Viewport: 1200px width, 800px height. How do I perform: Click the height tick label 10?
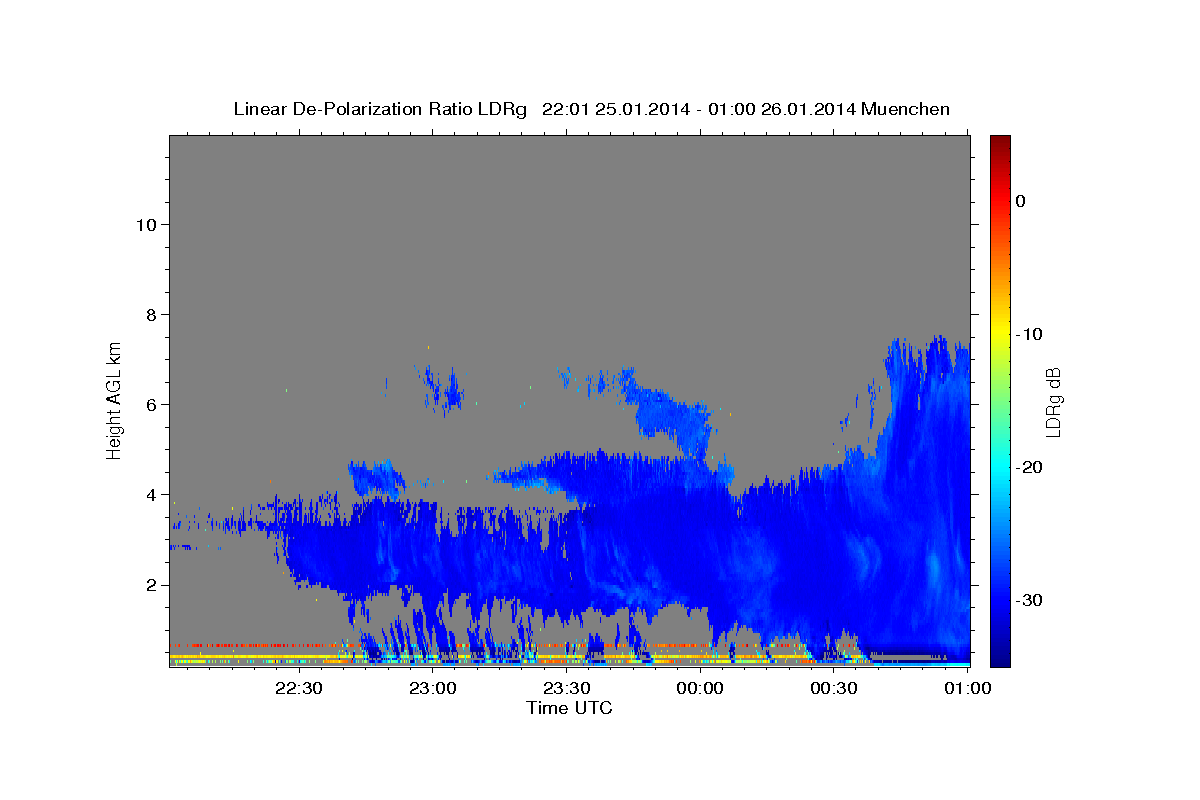[x=146, y=224]
